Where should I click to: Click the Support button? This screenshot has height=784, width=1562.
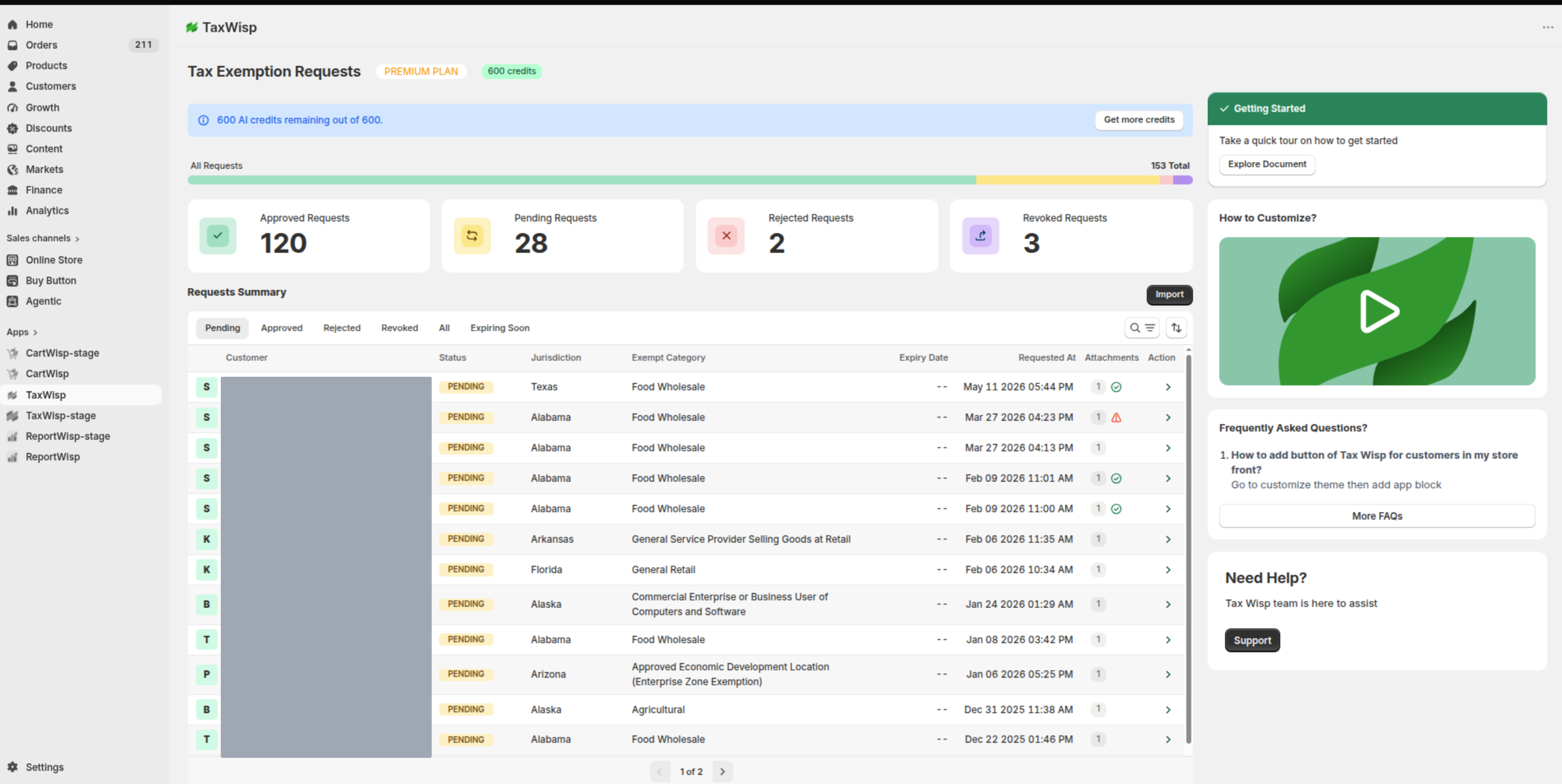1251,640
